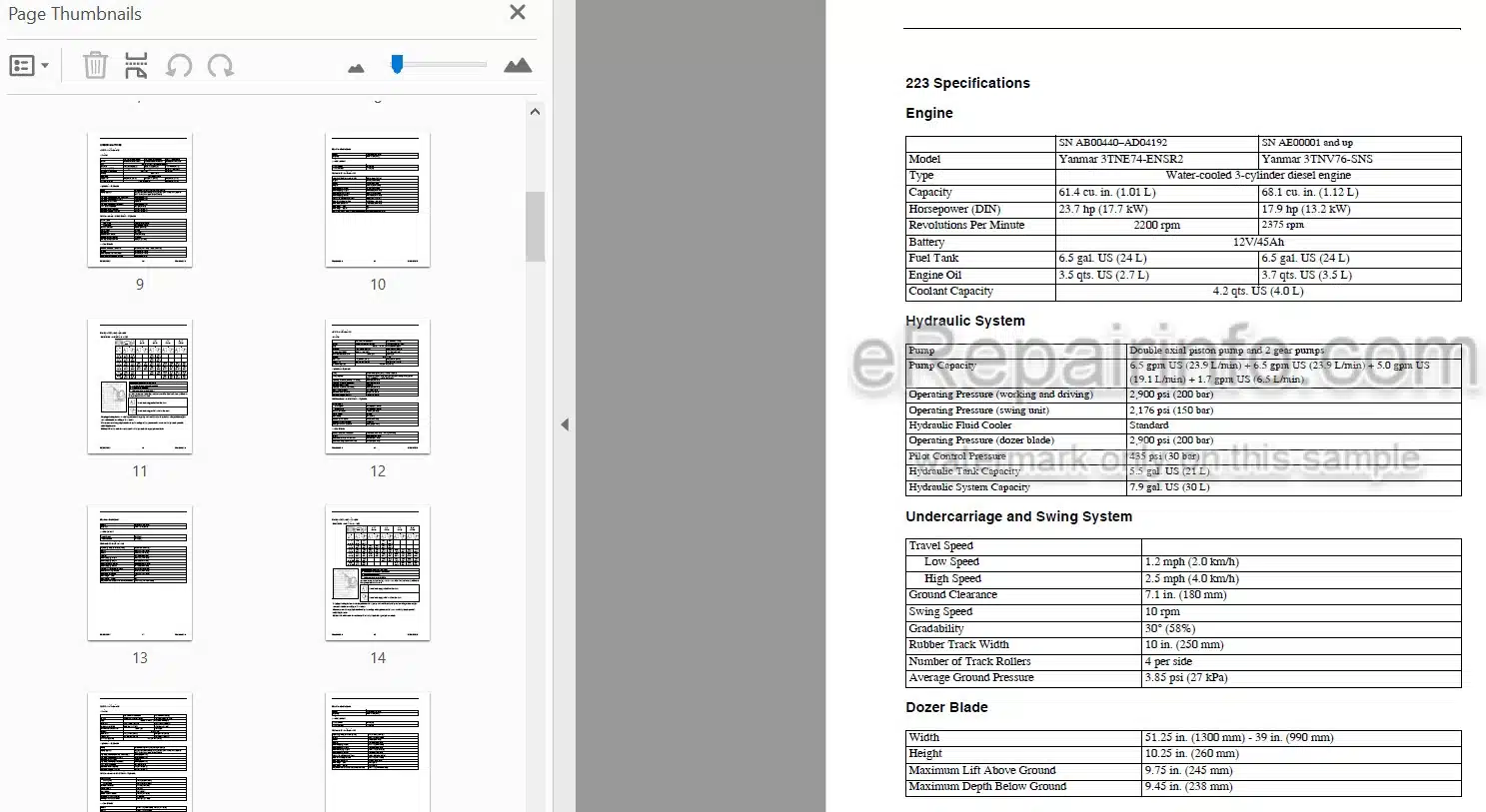The height and width of the screenshot is (812, 1486).
Task: Click the thumbnail size slider handle
Action: (x=397, y=64)
